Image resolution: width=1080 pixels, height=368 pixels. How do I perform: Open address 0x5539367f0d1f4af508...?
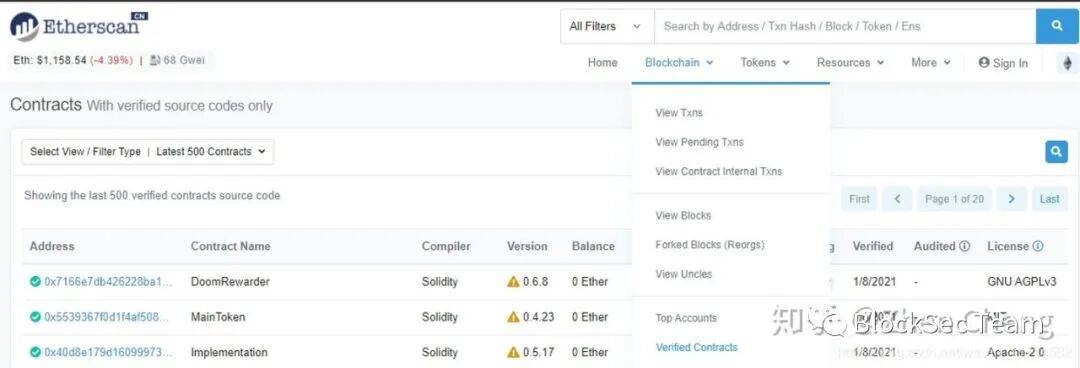click(107, 317)
